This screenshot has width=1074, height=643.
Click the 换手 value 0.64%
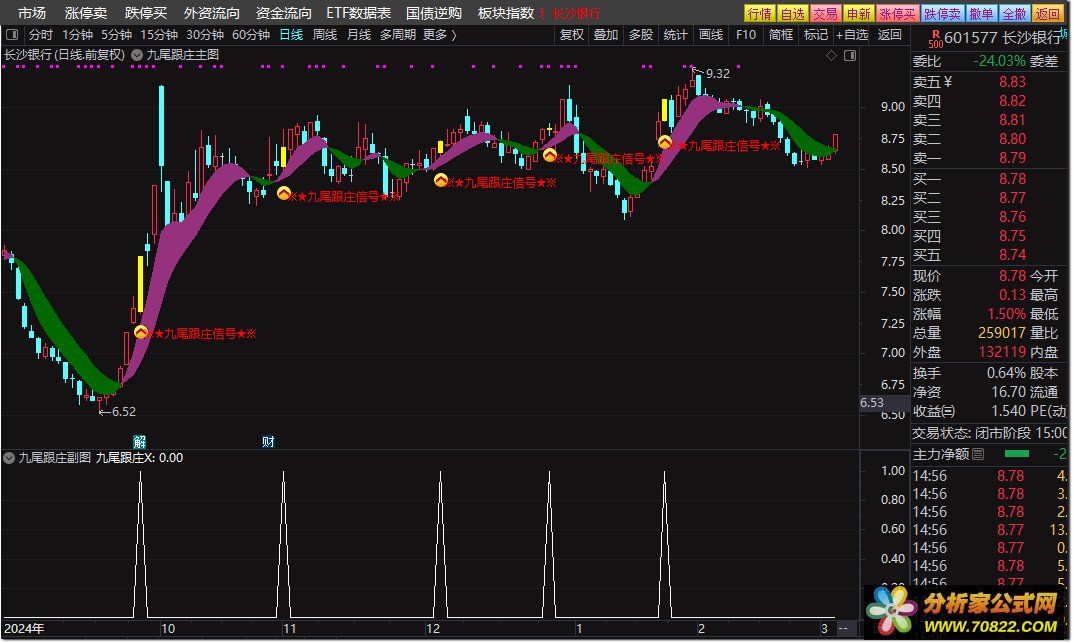(x=1006, y=373)
